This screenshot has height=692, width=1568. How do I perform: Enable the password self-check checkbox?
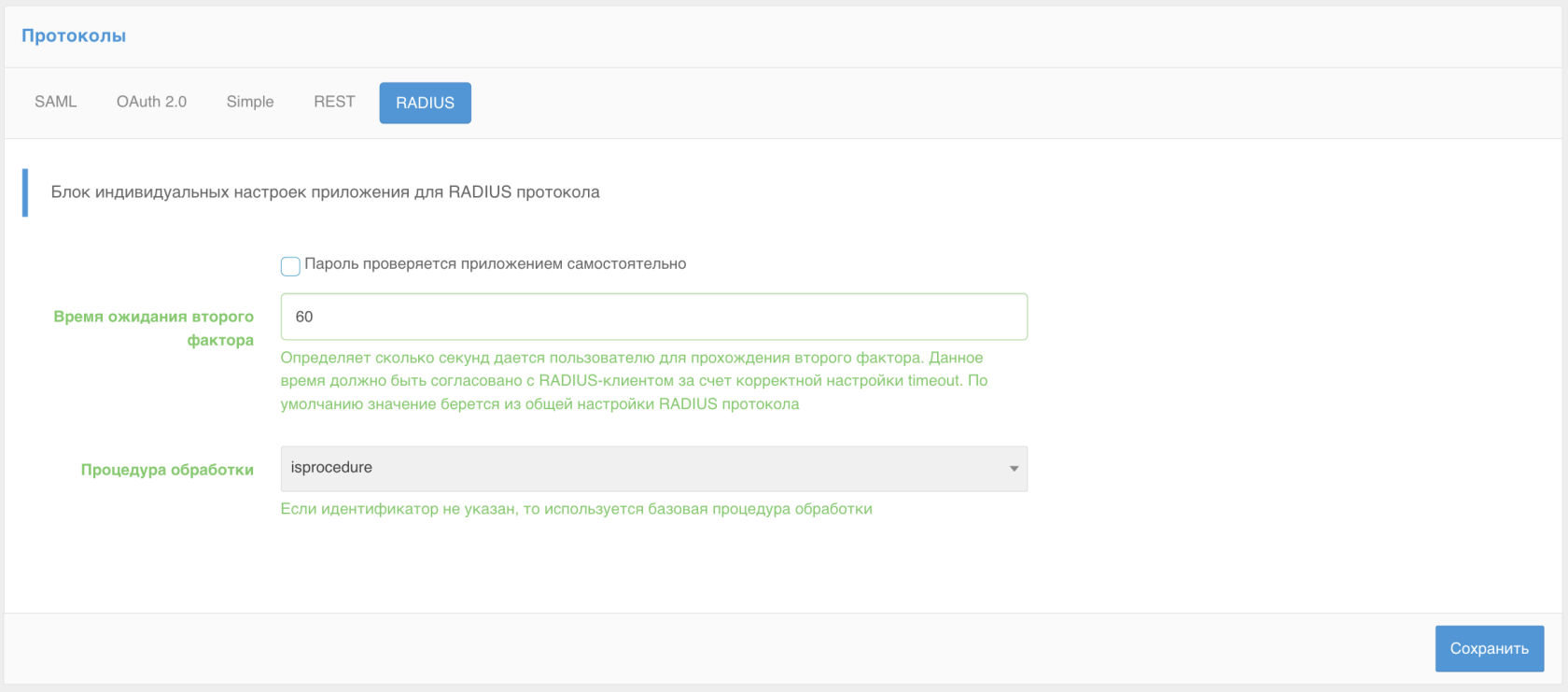pos(290,266)
